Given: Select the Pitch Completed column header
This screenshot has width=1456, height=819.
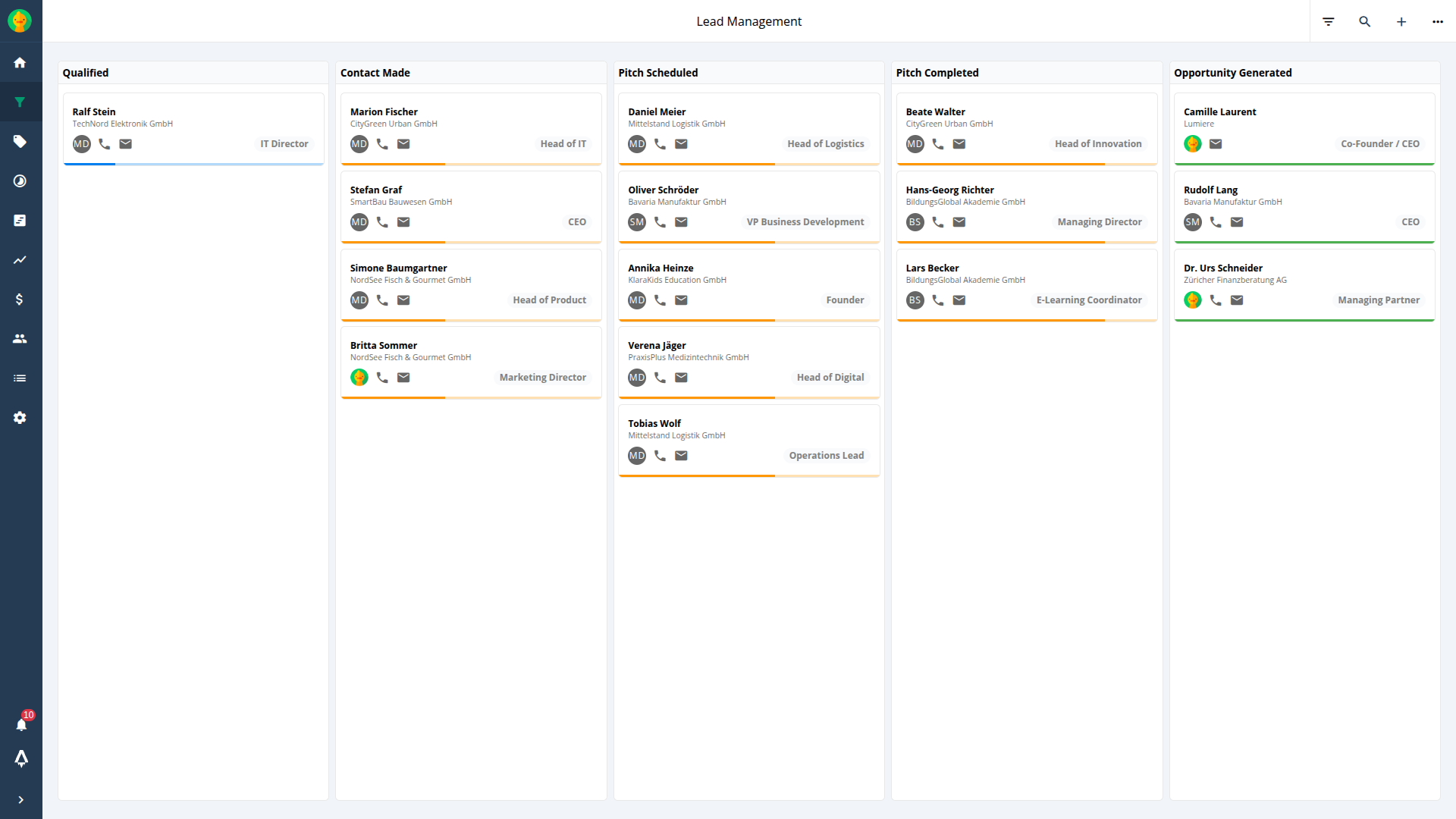Looking at the screenshot, I should click(937, 73).
